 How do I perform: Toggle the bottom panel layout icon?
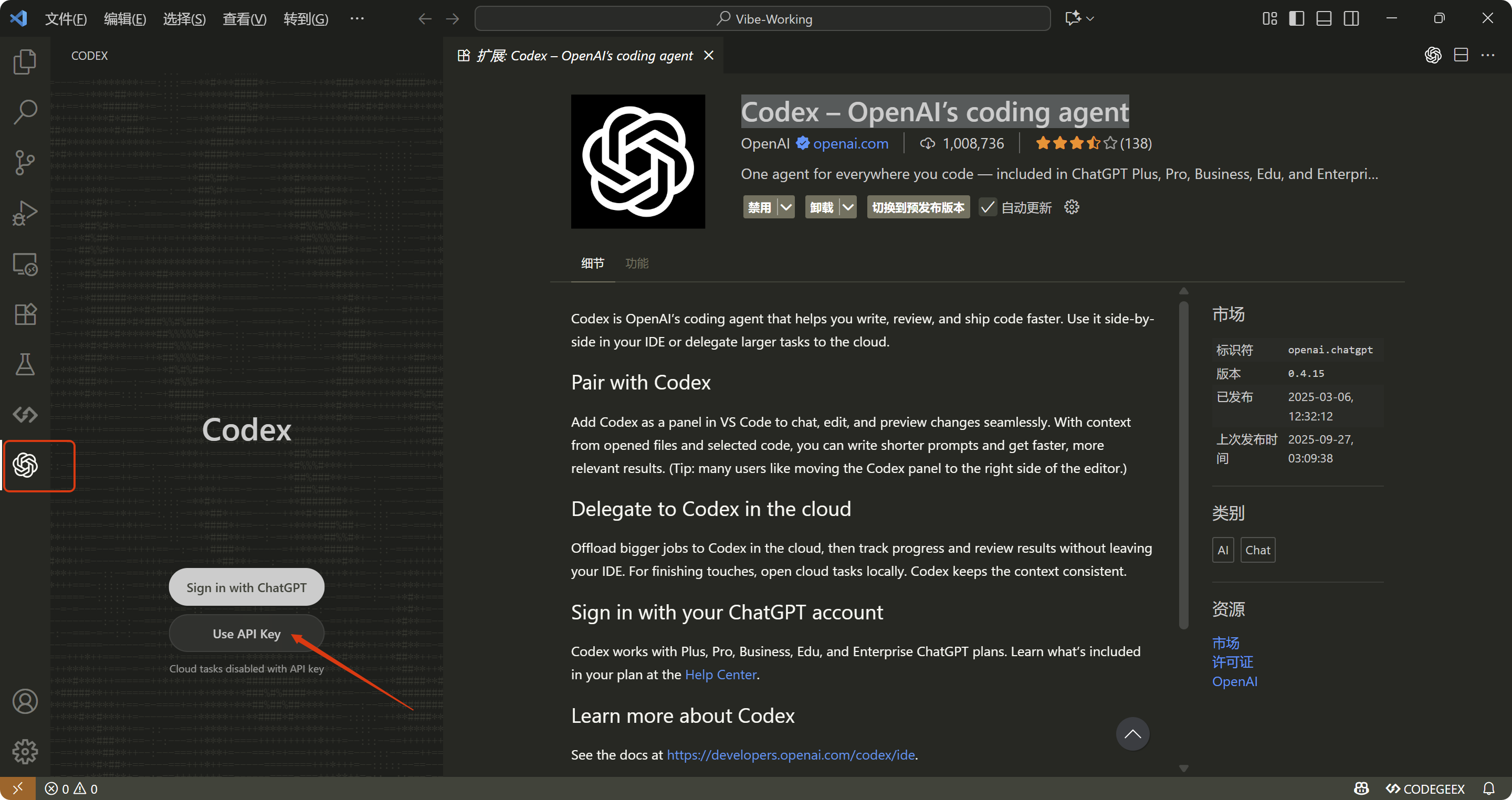pos(1324,19)
